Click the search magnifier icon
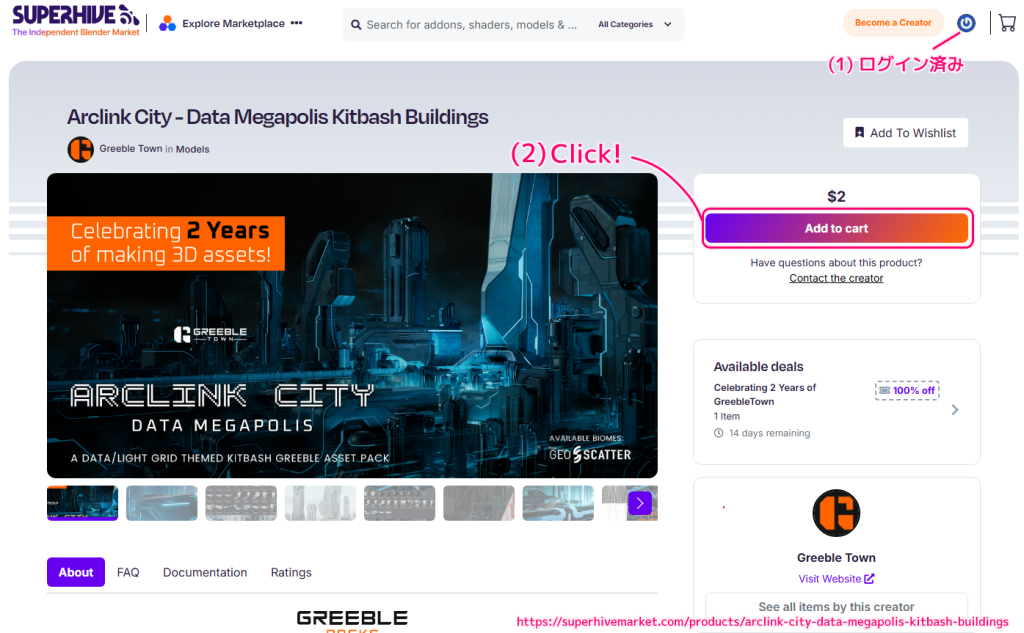 point(357,24)
